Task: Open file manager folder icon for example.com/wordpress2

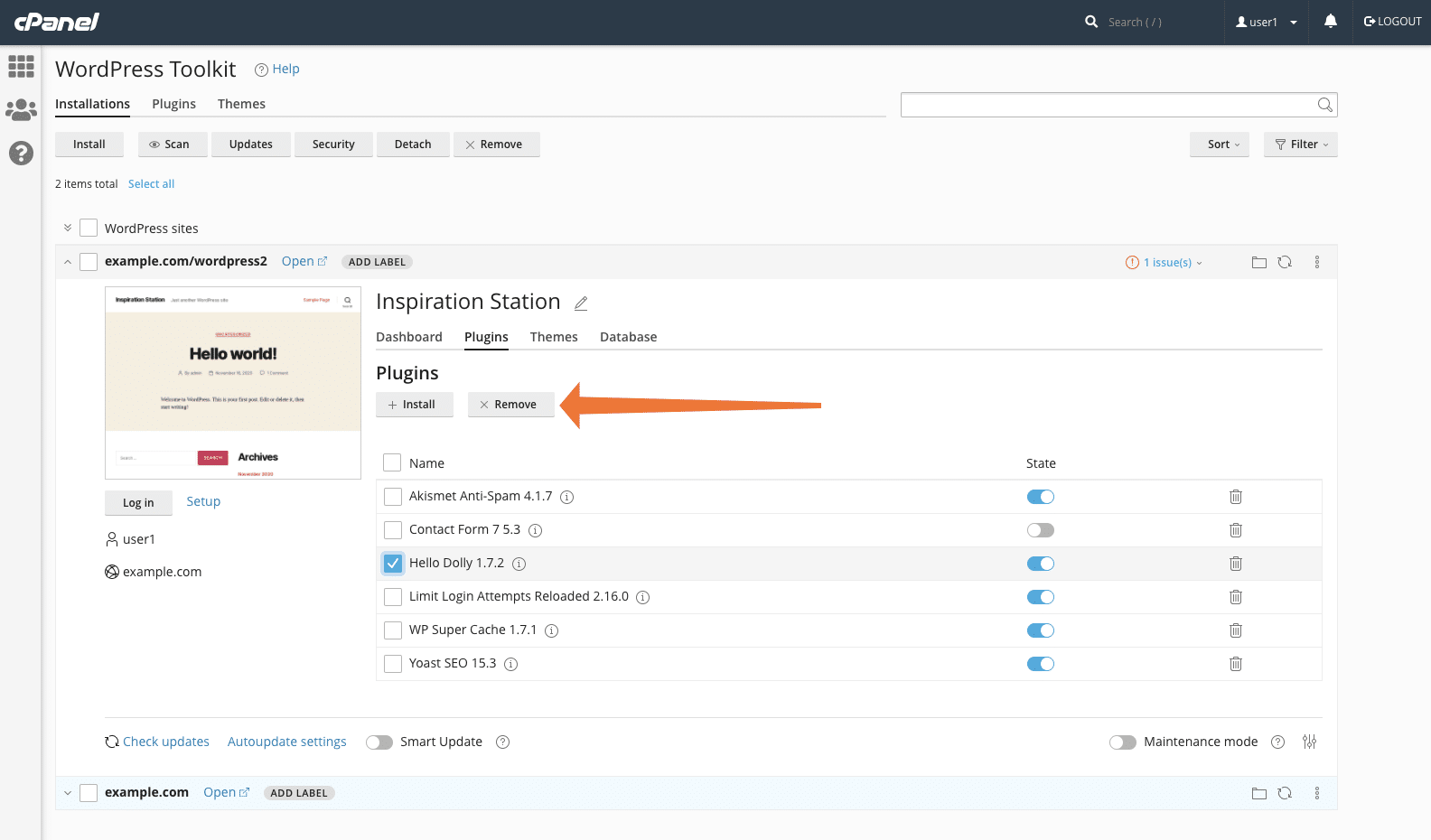Action: (1258, 262)
